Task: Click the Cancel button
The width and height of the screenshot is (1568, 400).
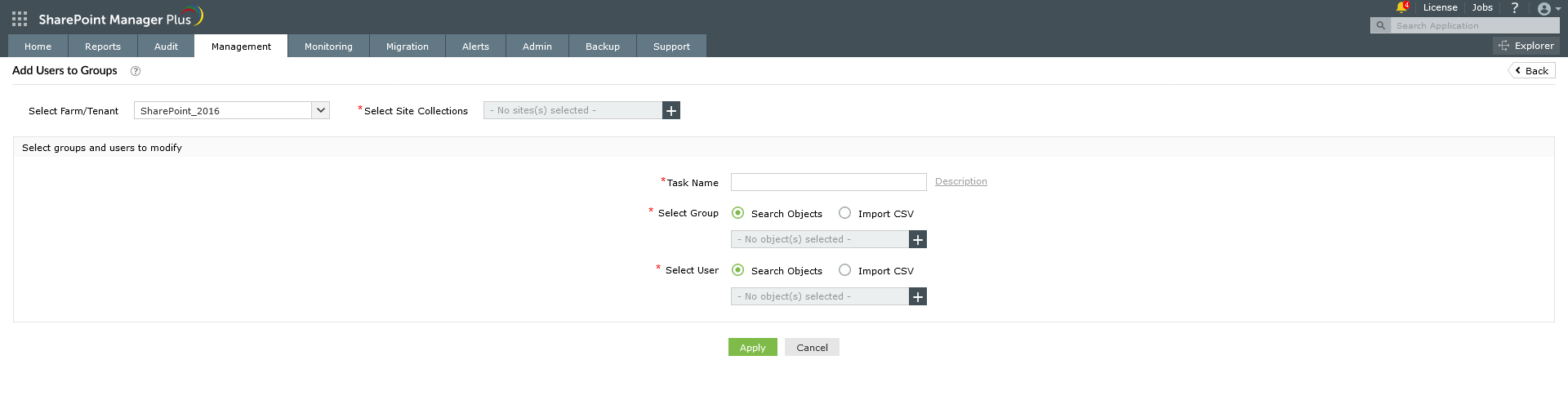Action: tap(812, 347)
